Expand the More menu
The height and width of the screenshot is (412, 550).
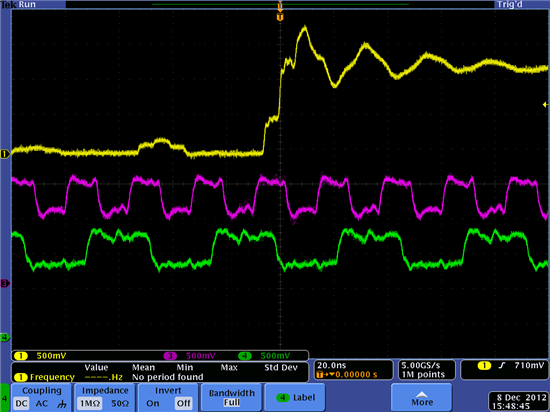click(x=422, y=397)
